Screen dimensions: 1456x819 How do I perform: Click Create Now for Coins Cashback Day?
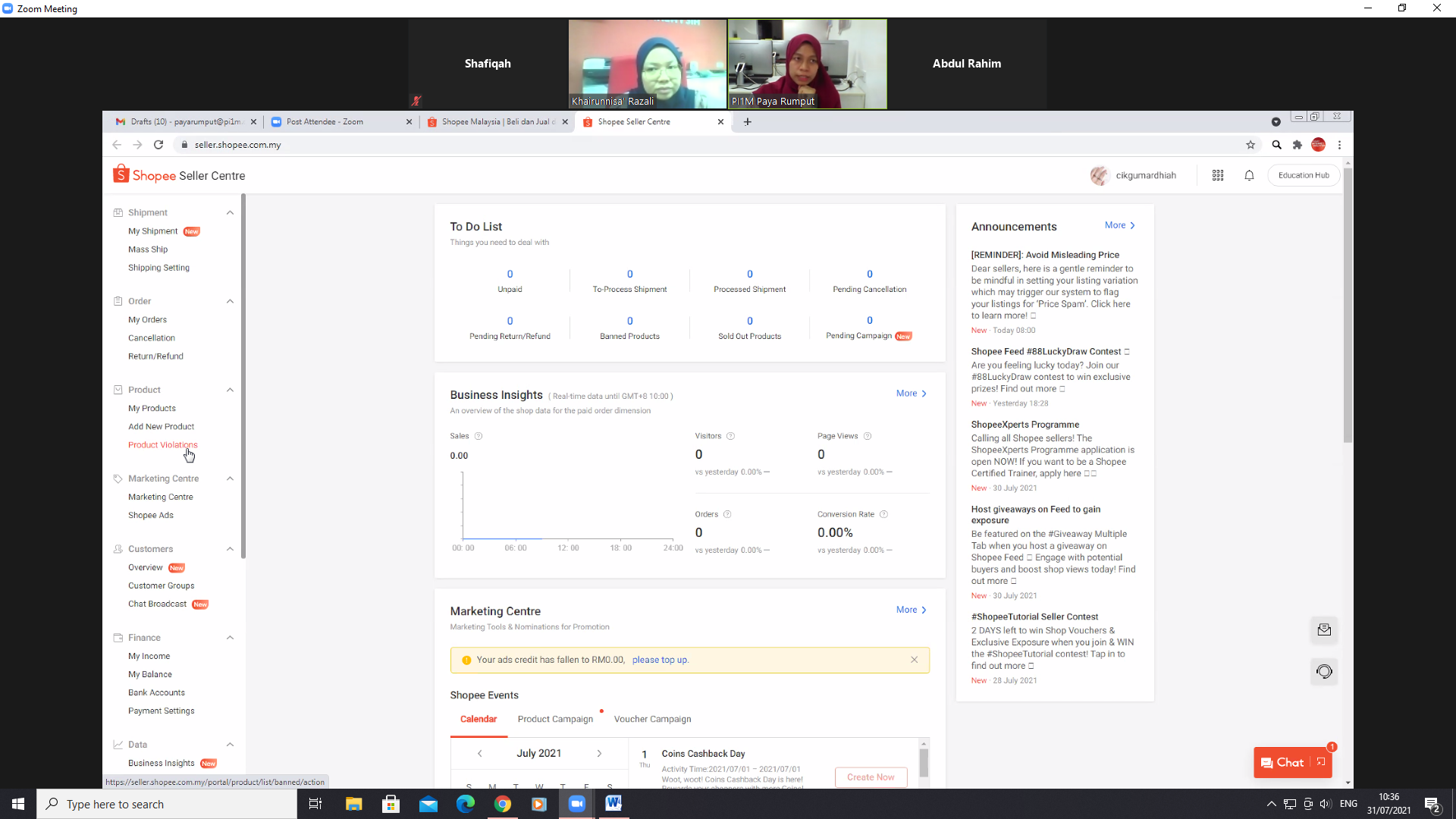point(871,777)
